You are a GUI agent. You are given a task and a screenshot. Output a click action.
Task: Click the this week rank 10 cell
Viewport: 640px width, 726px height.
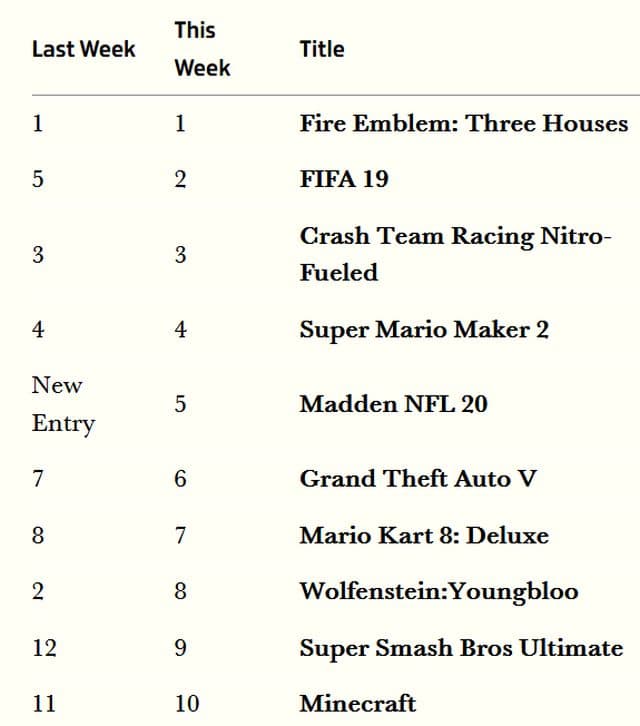click(186, 704)
